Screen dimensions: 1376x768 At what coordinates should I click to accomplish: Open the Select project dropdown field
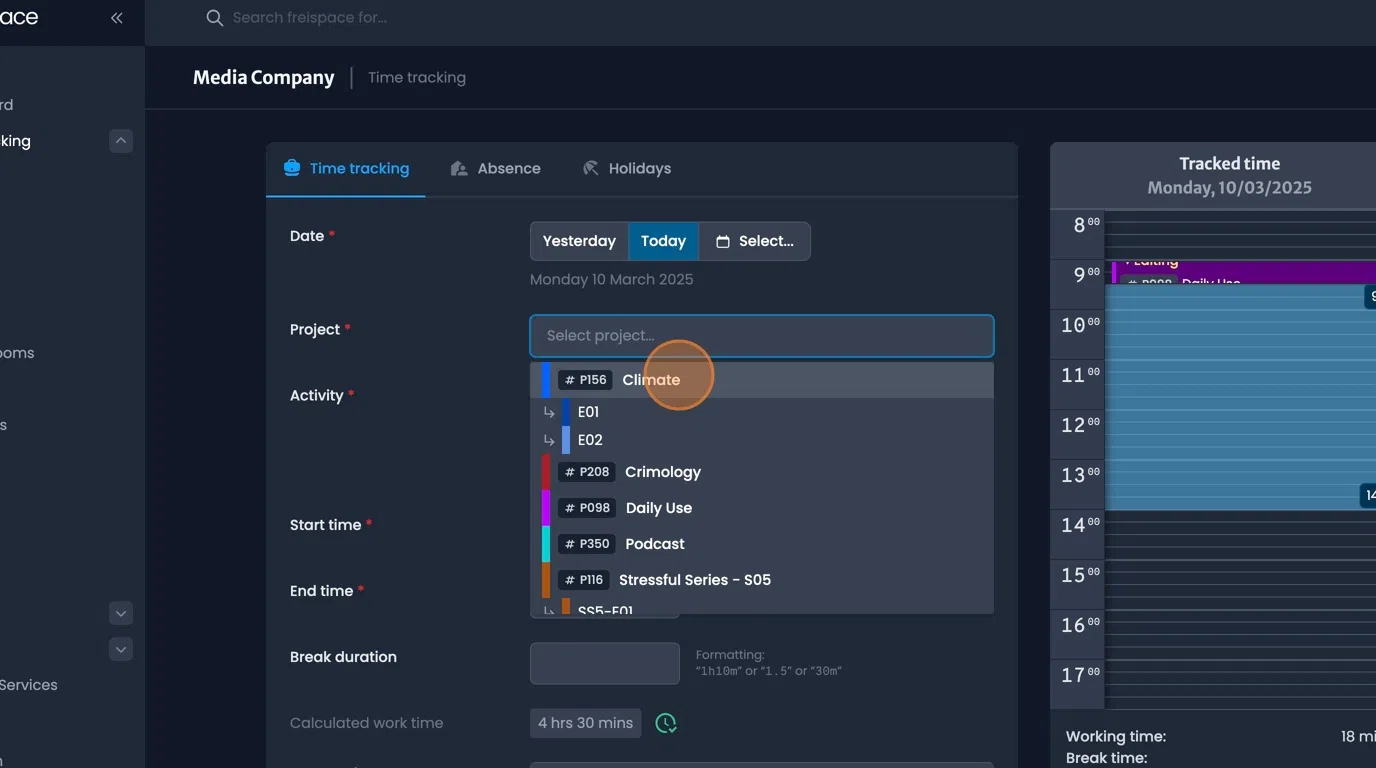(x=761, y=335)
